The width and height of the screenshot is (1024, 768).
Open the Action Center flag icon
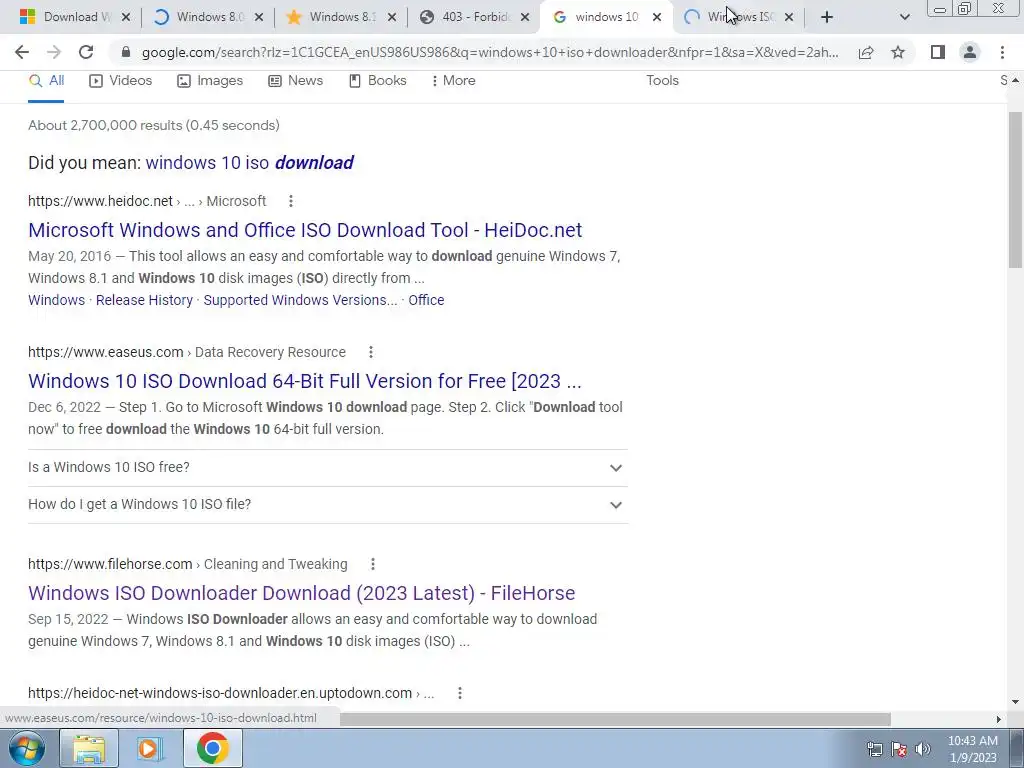tap(899, 749)
